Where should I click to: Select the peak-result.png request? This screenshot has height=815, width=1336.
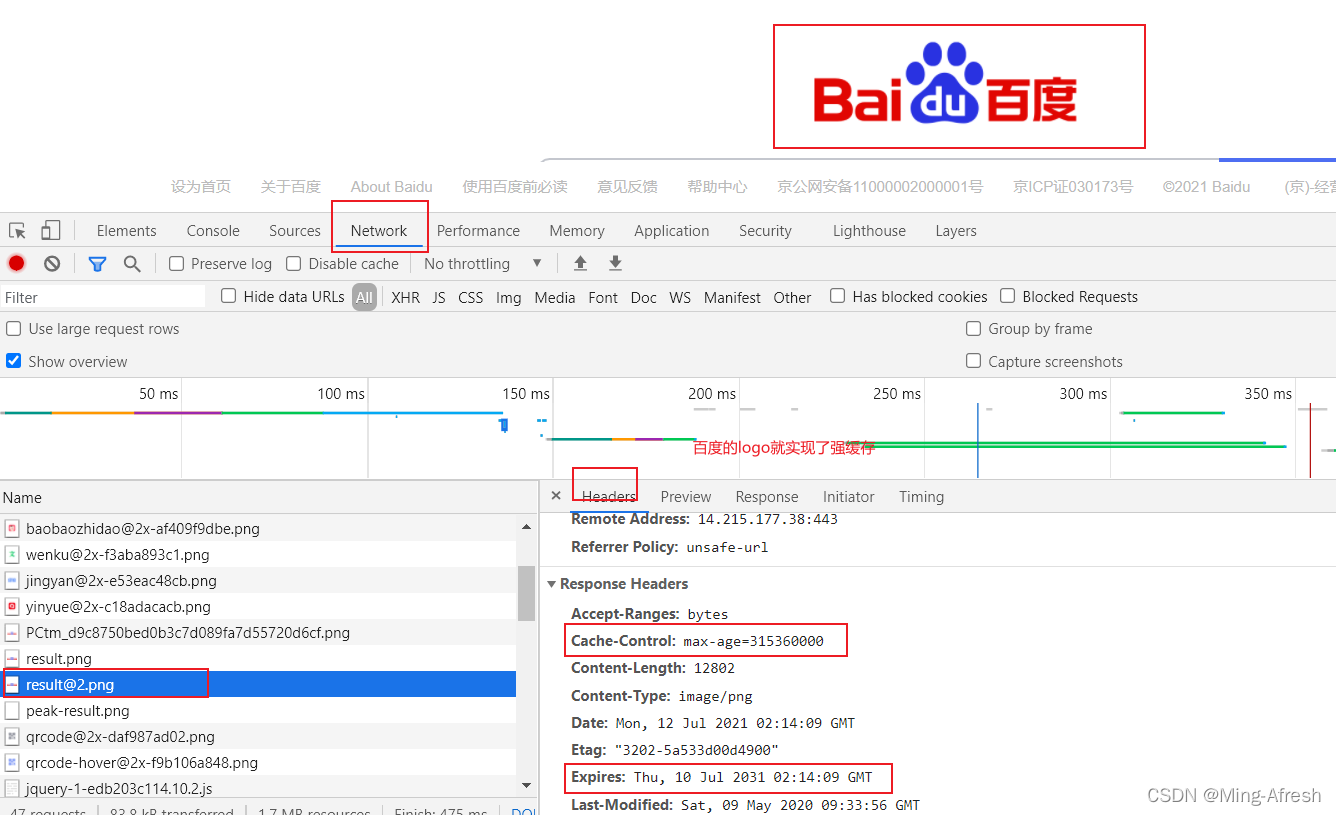click(258, 710)
